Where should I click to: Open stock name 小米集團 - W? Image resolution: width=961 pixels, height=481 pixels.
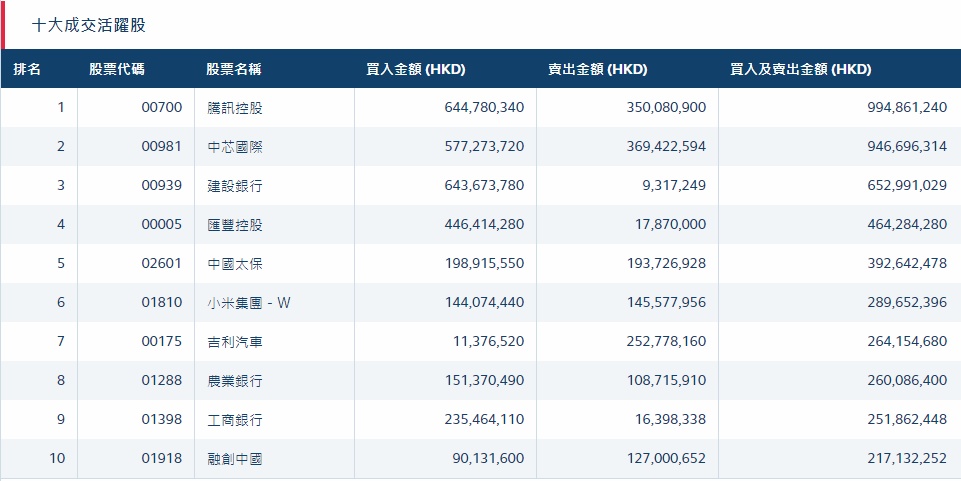point(249,303)
